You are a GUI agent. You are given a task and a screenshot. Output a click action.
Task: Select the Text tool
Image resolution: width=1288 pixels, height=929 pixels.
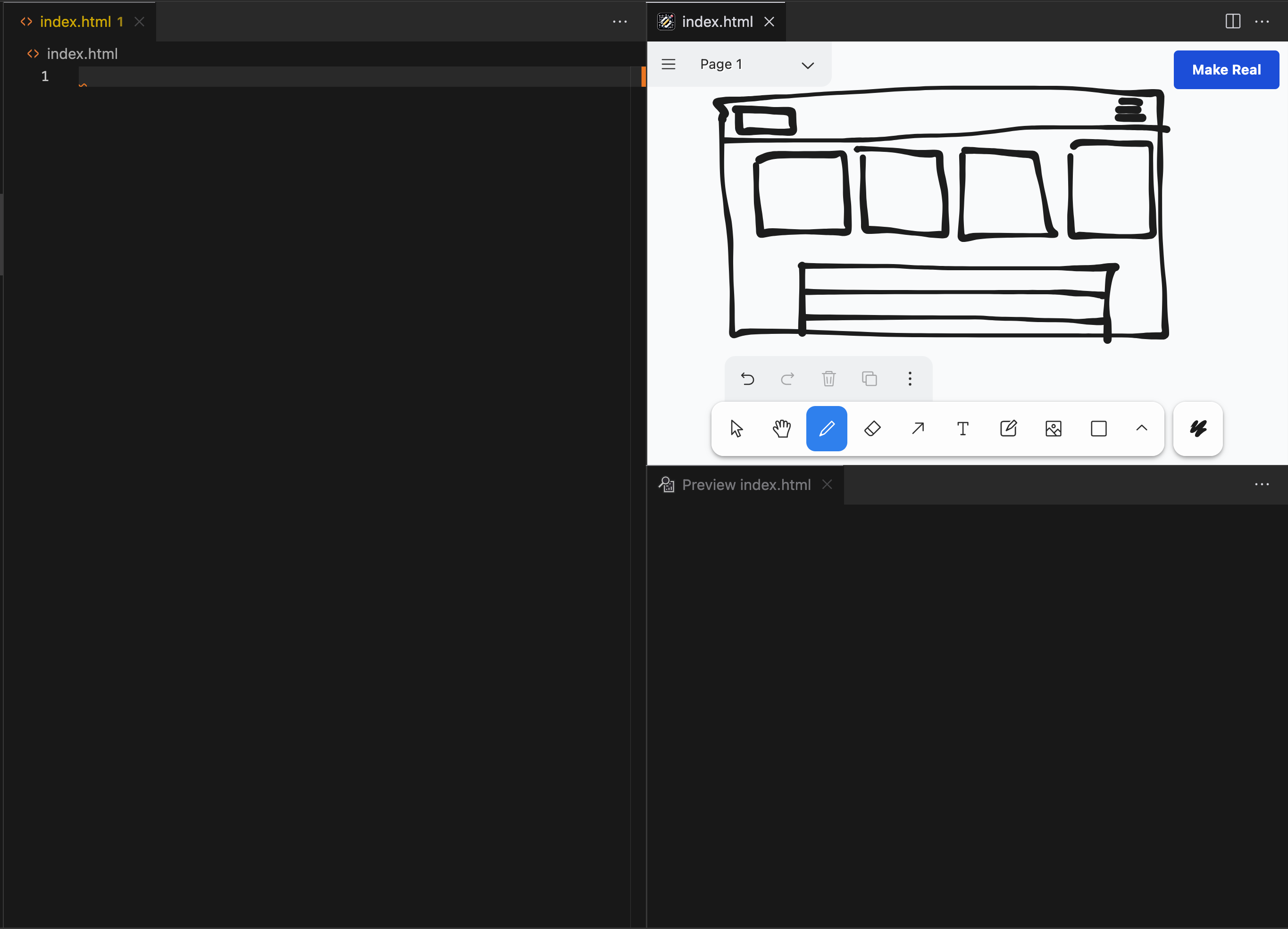tap(962, 429)
